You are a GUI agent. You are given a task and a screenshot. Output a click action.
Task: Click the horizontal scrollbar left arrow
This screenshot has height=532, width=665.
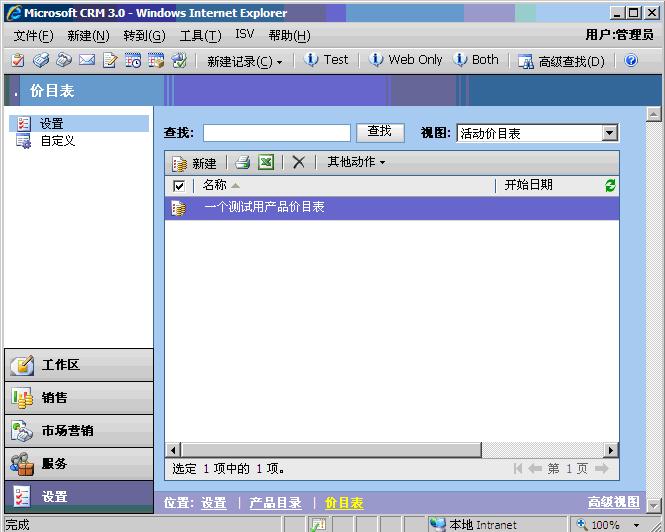tap(173, 450)
